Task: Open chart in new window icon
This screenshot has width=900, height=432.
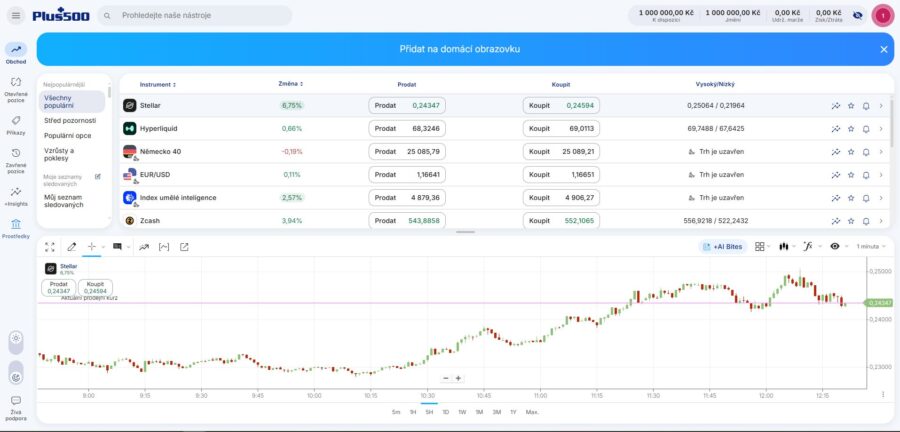Action: (x=184, y=247)
